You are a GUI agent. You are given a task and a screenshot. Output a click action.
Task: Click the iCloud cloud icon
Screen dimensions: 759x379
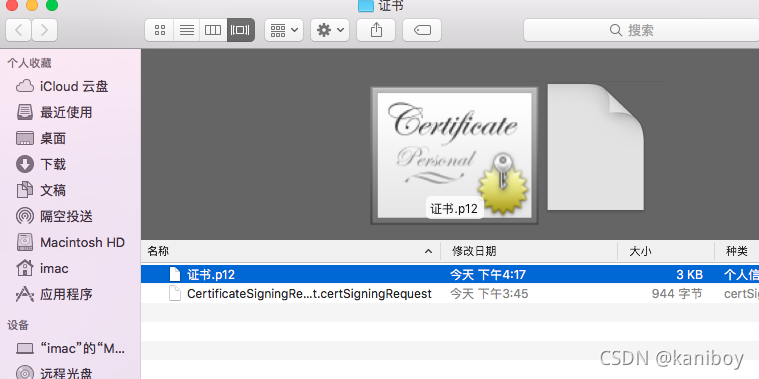point(25,87)
